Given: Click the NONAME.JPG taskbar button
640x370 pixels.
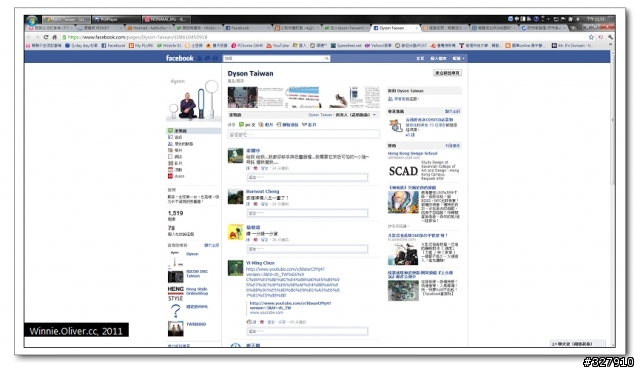Looking at the screenshot, I should [167, 20].
